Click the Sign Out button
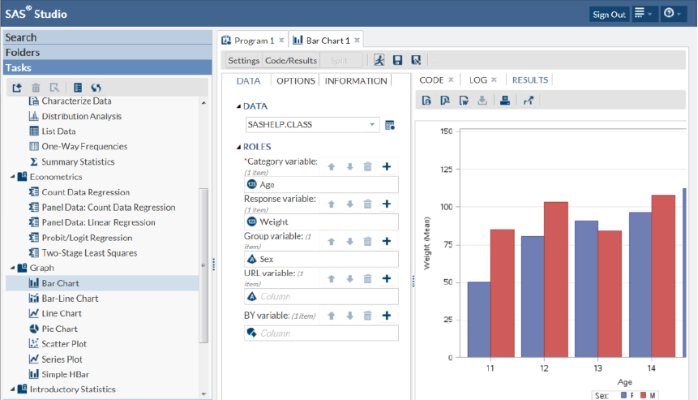This screenshot has width=698, height=400. pos(609,14)
